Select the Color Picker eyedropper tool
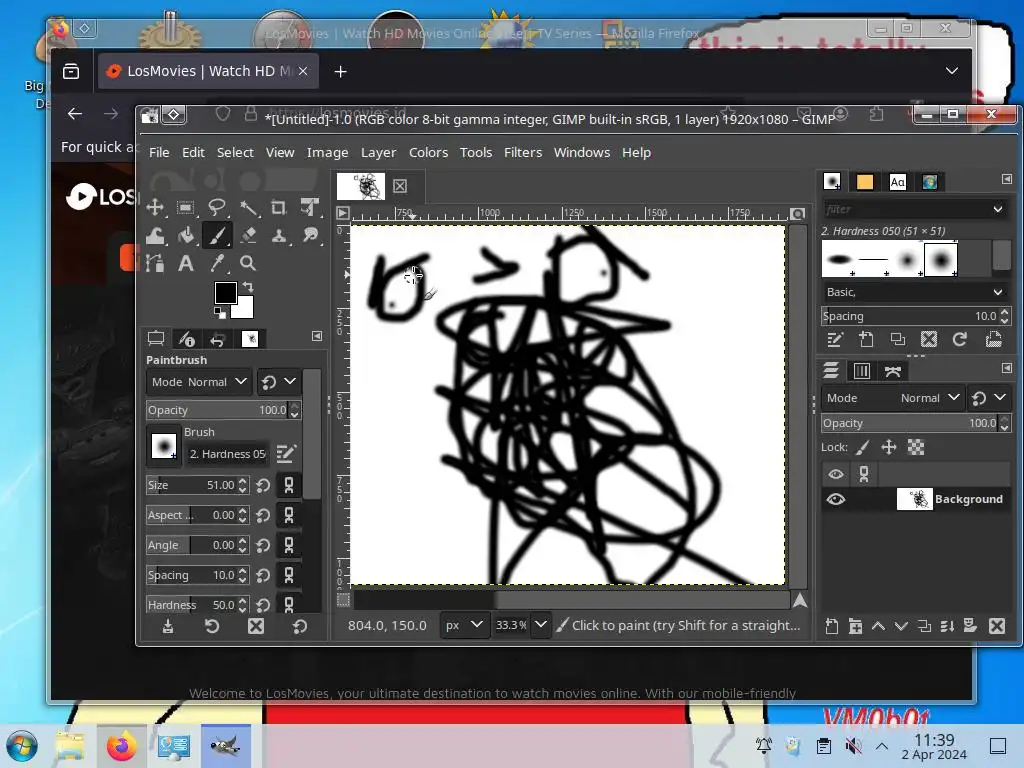The width and height of the screenshot is (1024, 768). [x=217, y=263]
